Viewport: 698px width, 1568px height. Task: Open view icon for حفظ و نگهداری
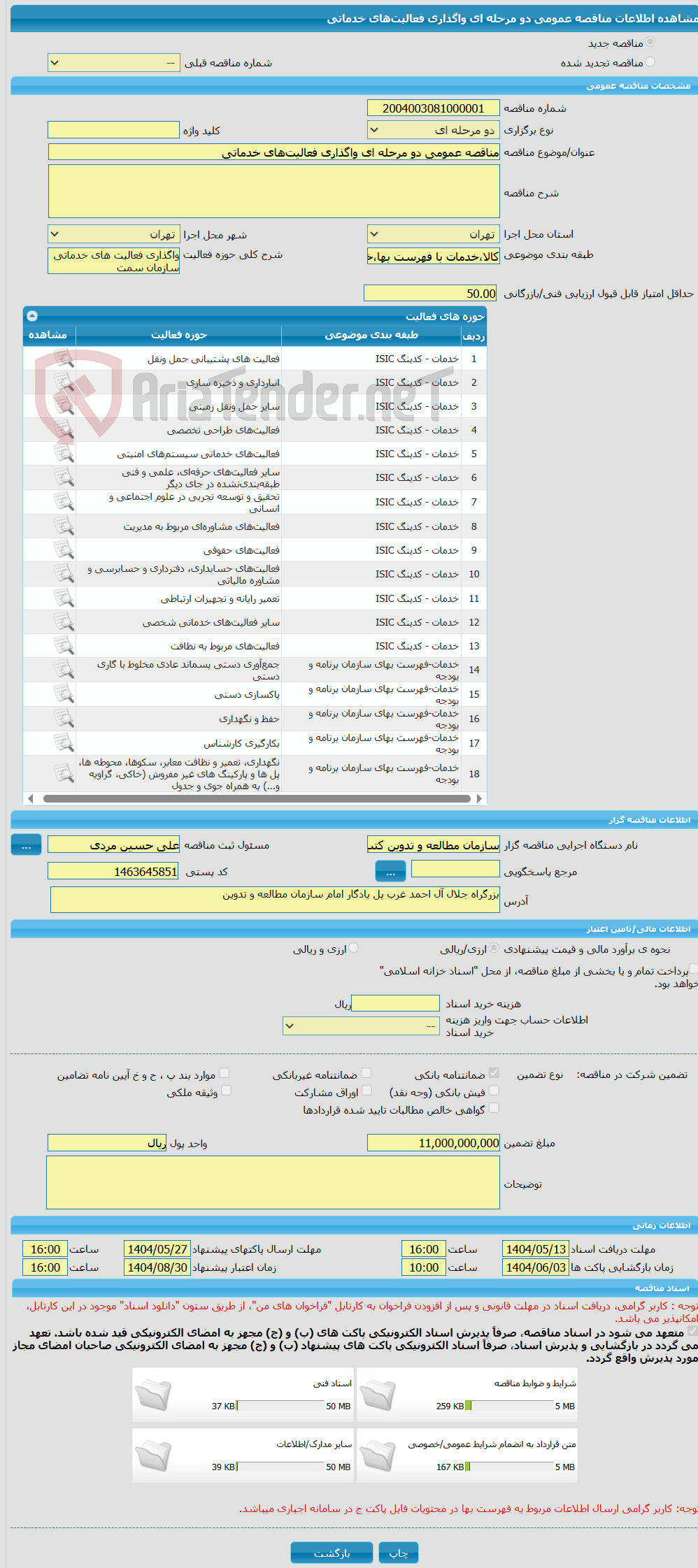64,719
